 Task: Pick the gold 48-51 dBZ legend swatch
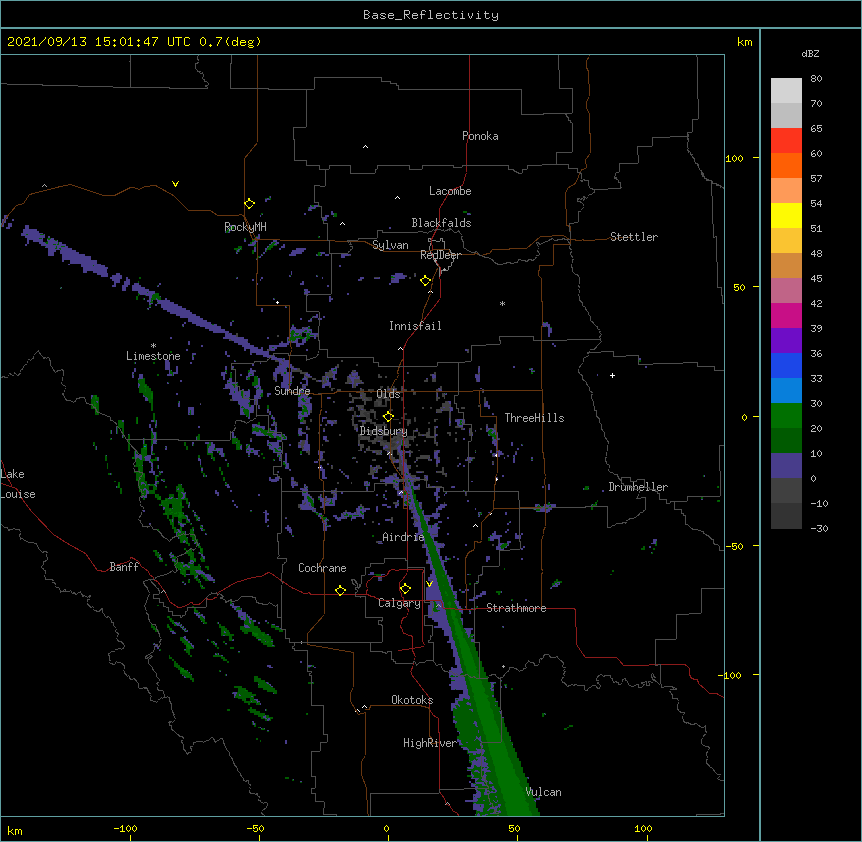pyautogui.click(x=786, y=241)
